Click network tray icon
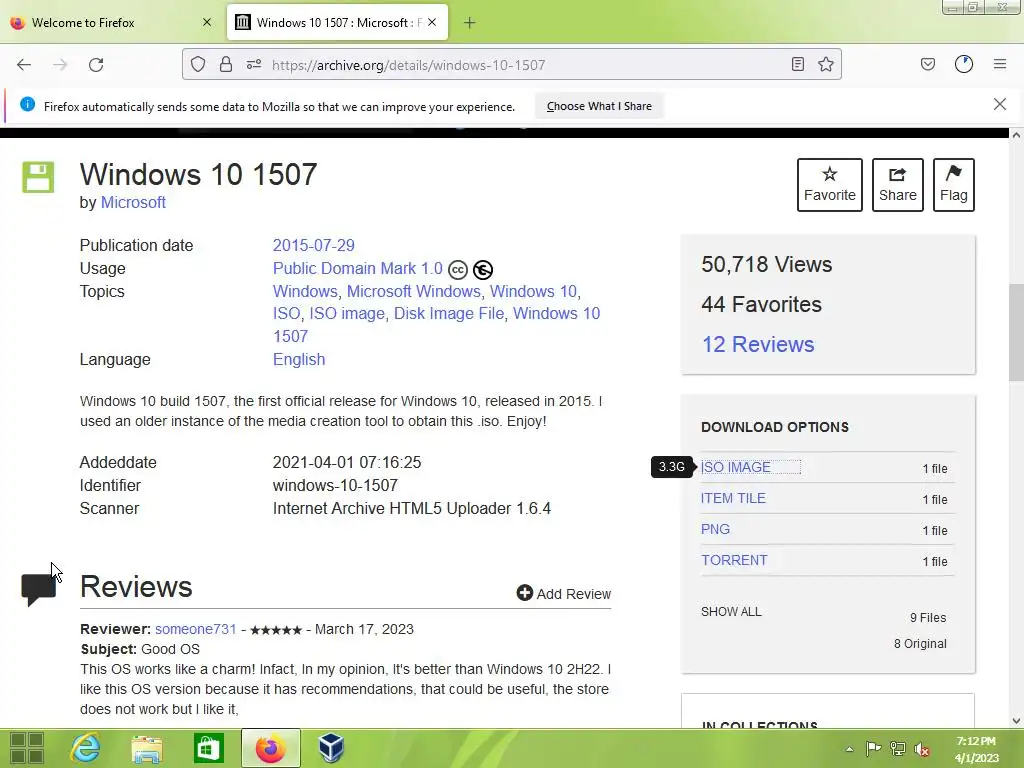 pyautogui.click(x=898, y=748)
